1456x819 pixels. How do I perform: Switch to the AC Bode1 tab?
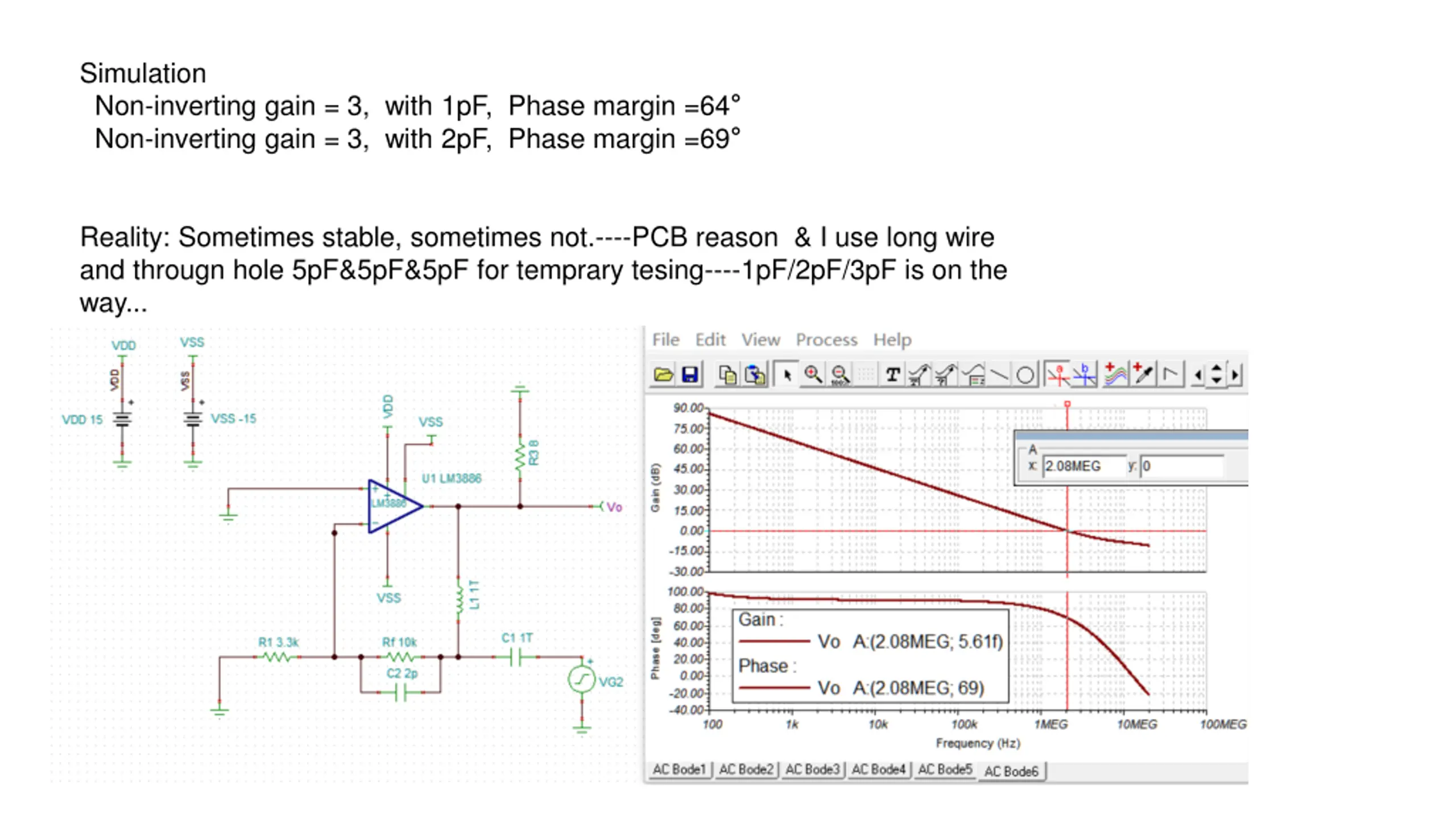point(679,770)
